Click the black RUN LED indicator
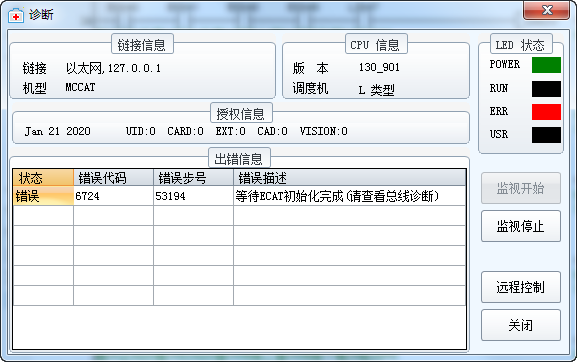The height and width of the screenshot is (362, 577). pyautogui.click(x=546, y=89)
